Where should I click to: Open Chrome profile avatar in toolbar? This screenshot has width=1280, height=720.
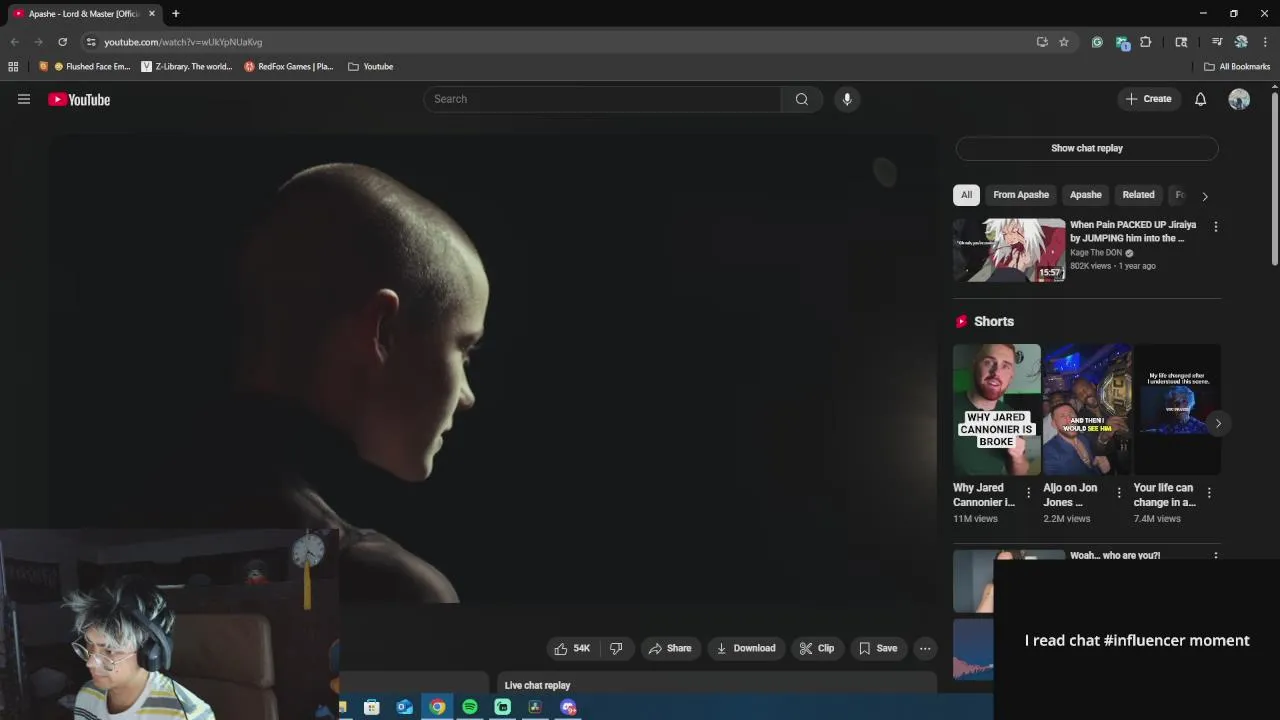[x=1241, y=42]
